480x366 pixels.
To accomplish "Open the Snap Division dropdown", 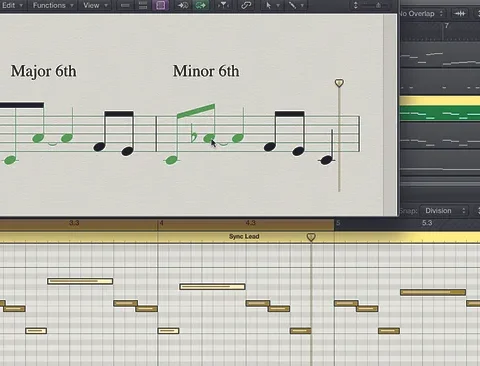I will pyautogui.click(x=443, y=211).
